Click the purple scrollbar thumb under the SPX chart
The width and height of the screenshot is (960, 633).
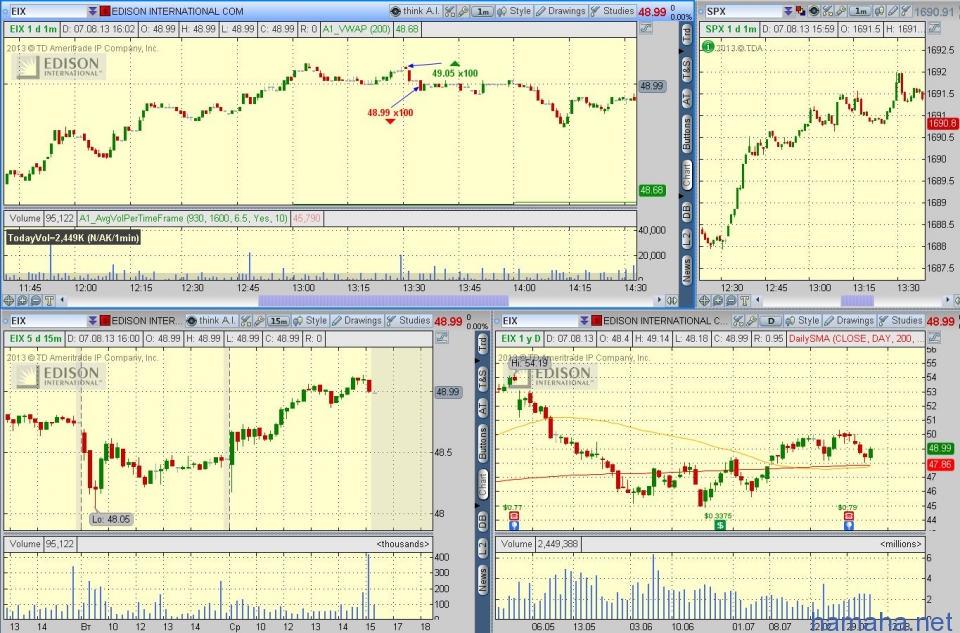pos(857,301)
